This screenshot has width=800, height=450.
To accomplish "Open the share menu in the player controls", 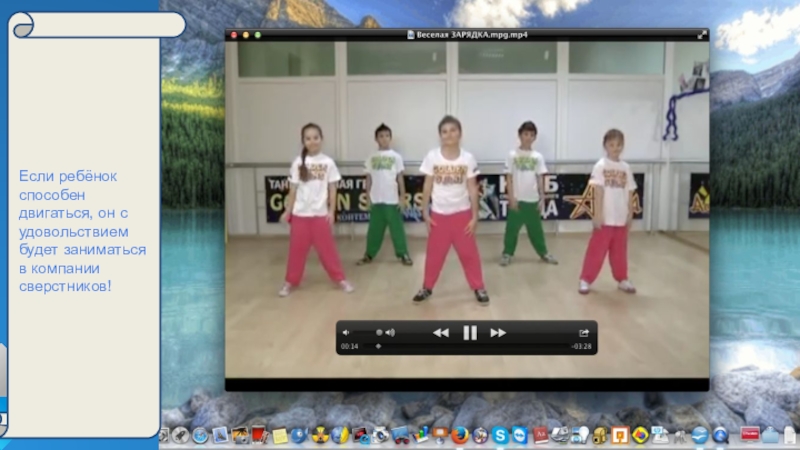I will click(x=584, y=333).
